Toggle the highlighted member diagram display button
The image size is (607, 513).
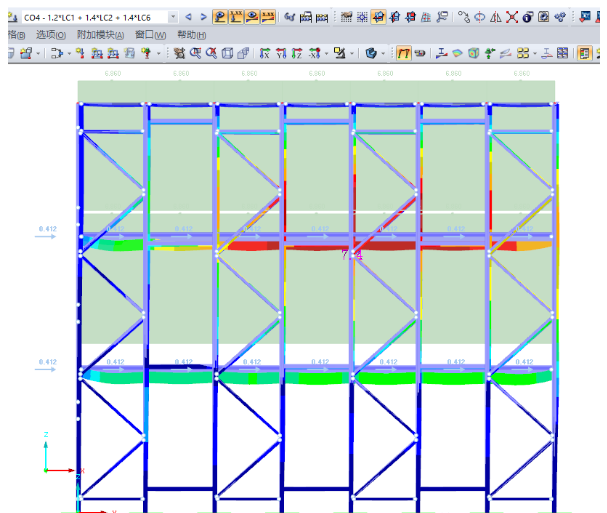pos(402,53)
